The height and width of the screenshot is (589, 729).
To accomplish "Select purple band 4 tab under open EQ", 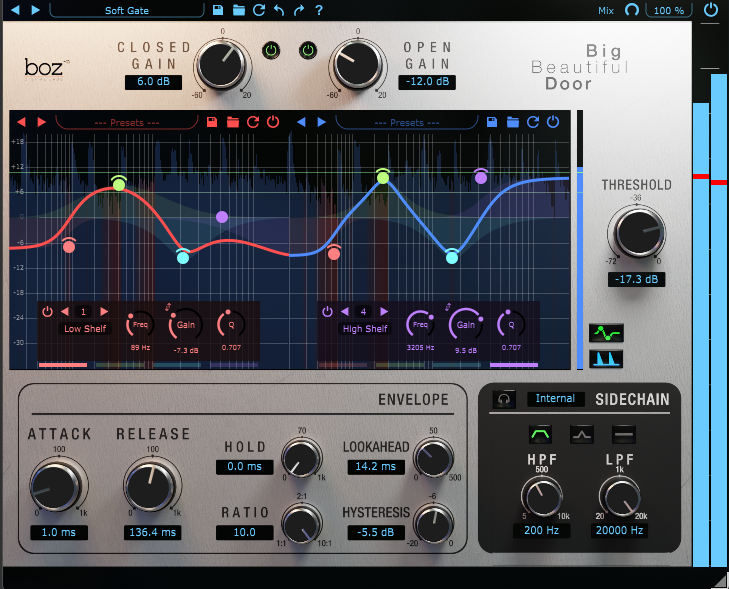I will tap(514, 365).
